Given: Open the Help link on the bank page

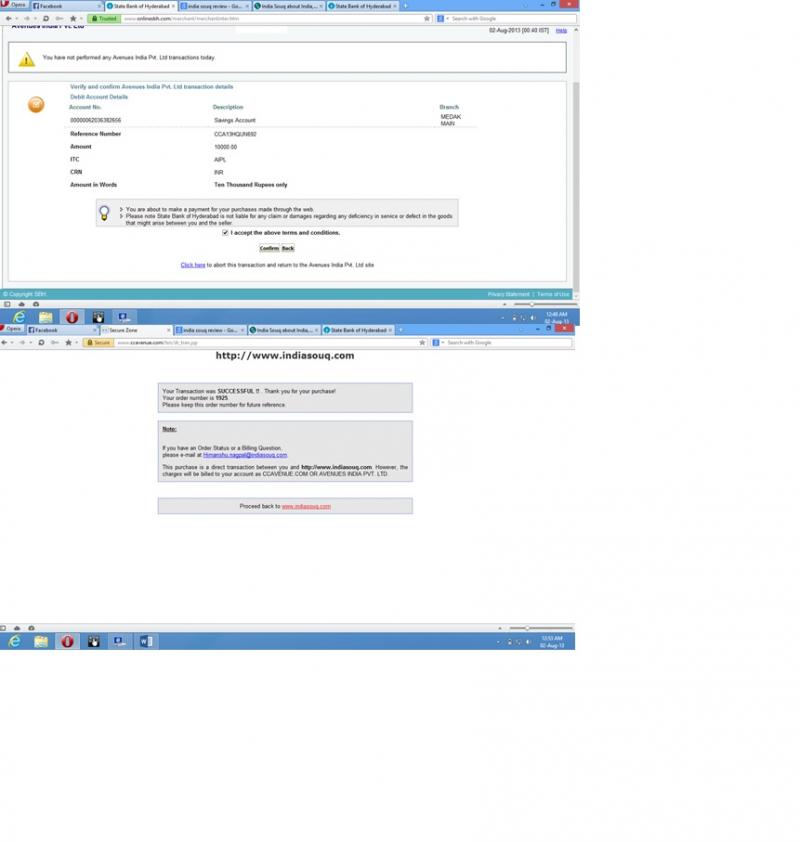Looking at the screenshot, I should [x=561, y=31].
